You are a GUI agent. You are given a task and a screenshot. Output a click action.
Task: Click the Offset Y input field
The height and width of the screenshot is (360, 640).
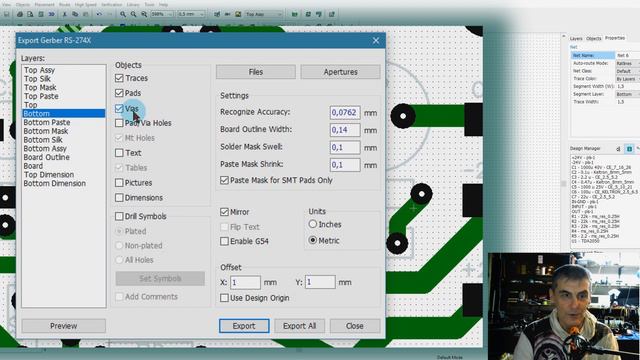tap(320, 282)
